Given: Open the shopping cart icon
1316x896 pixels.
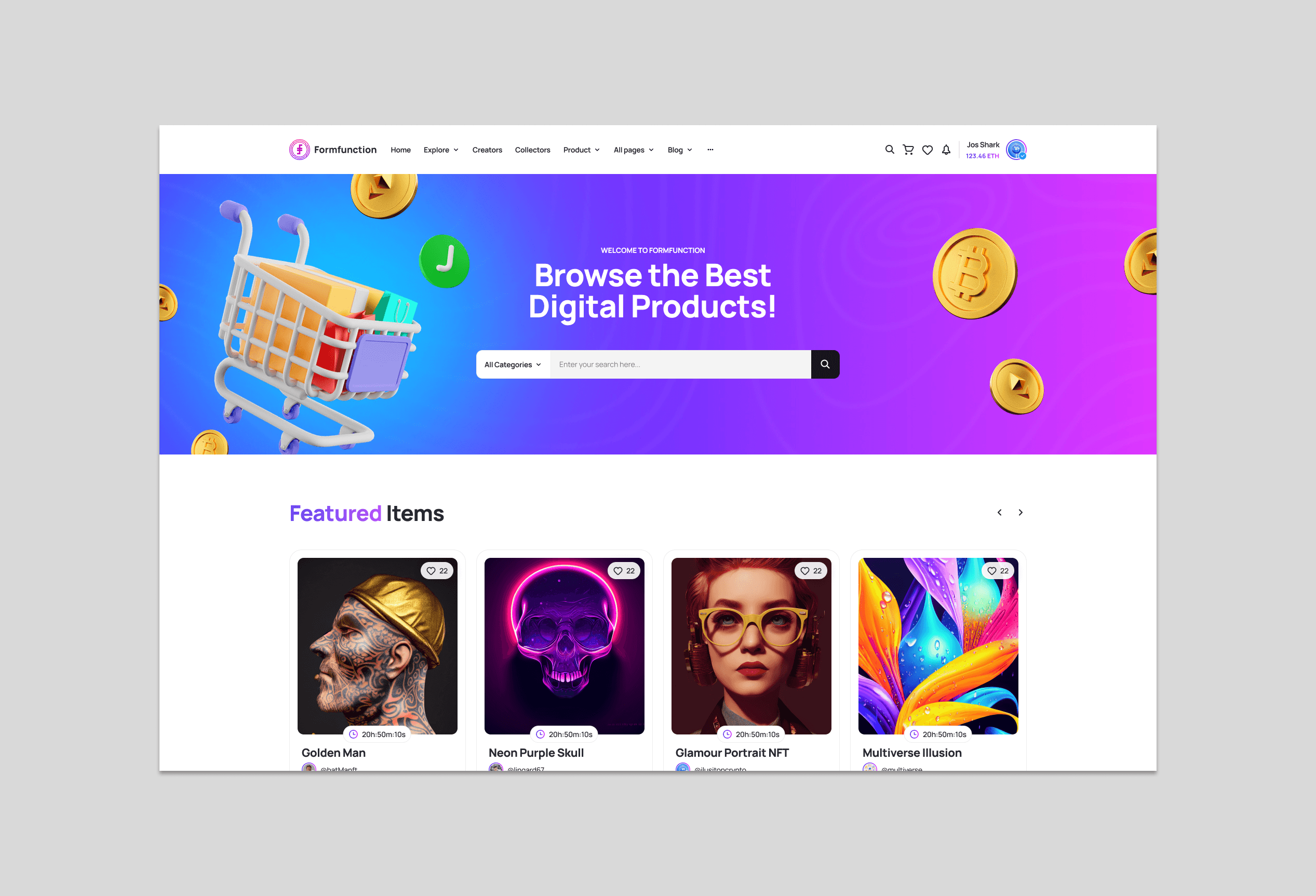Looking at the screenshot, I should point(908,150).
